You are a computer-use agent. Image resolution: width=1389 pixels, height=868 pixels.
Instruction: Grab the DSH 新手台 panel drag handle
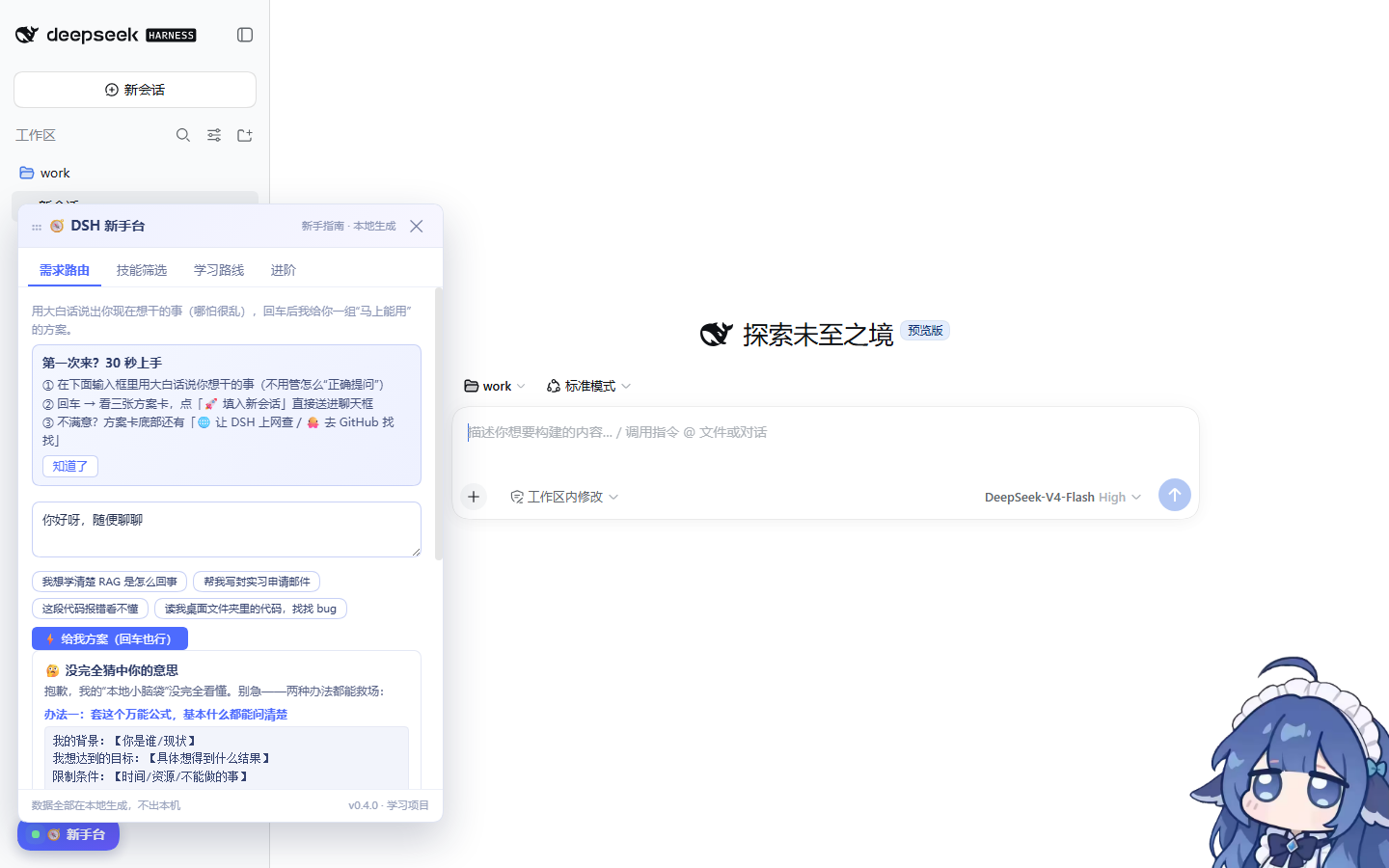click(37, 228)
